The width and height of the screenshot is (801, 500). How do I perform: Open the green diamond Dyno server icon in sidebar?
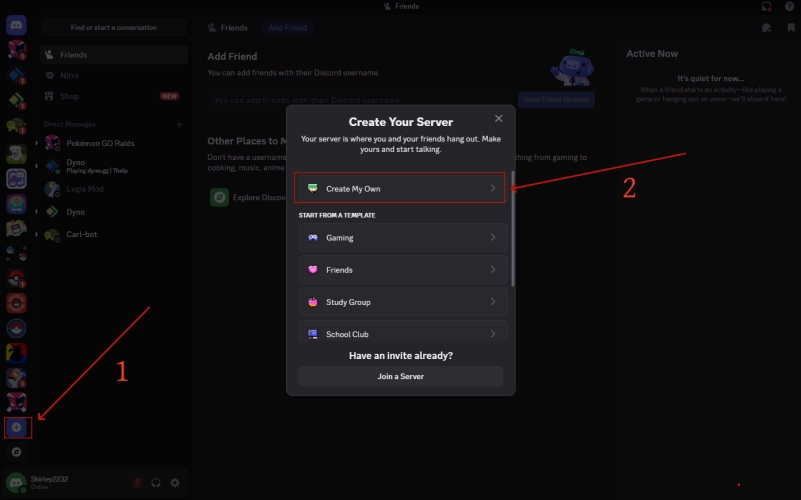[16, 100]
